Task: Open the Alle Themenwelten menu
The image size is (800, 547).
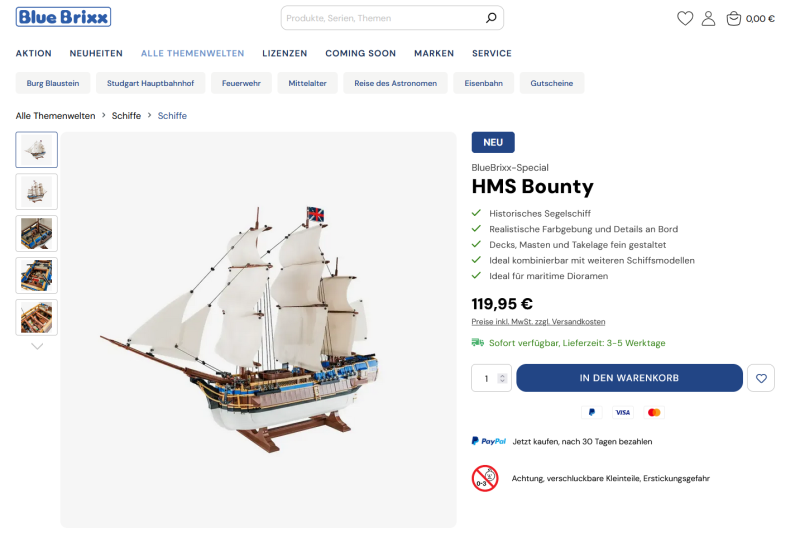Action: point(192,53)
